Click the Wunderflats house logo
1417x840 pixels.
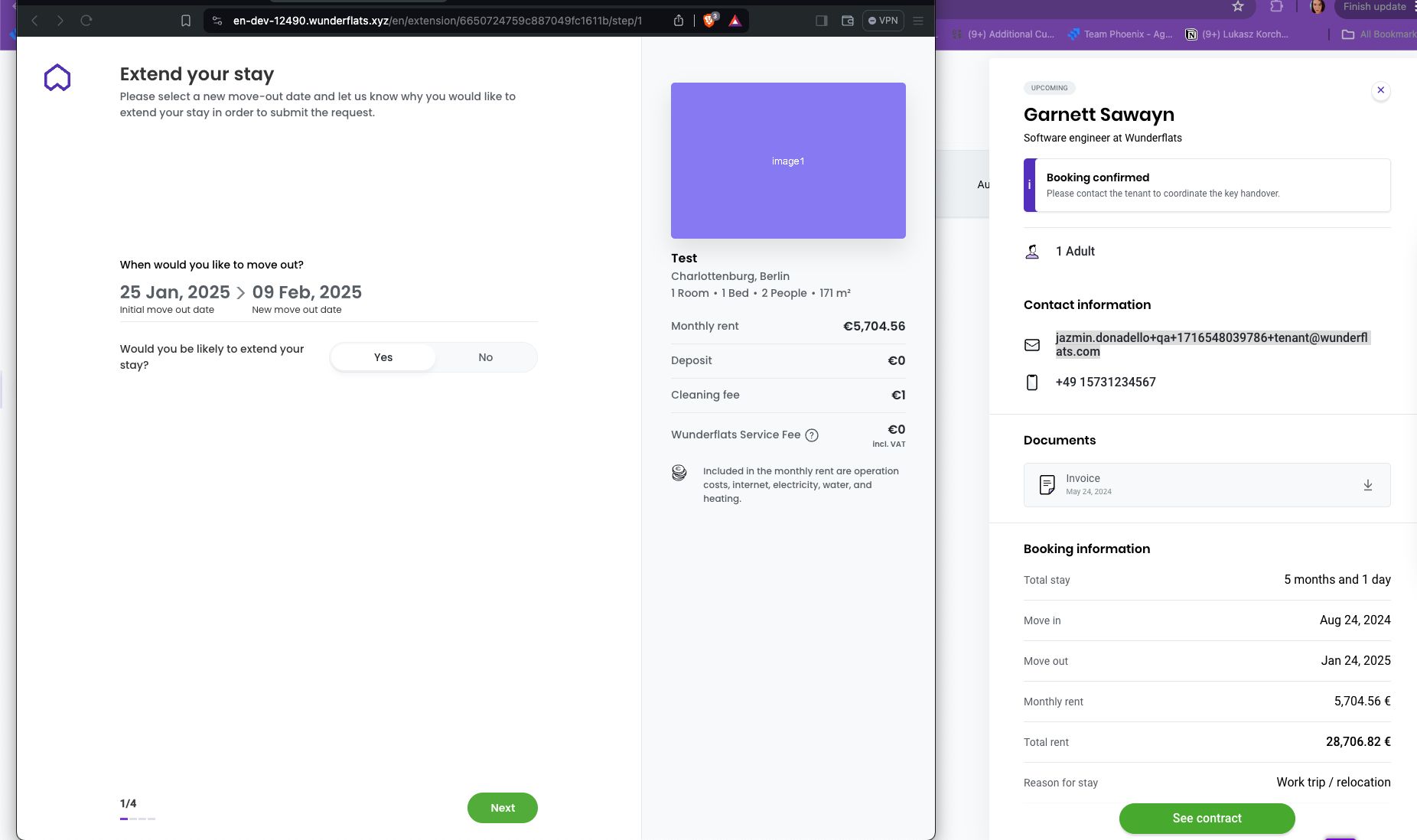pos(57,78)
